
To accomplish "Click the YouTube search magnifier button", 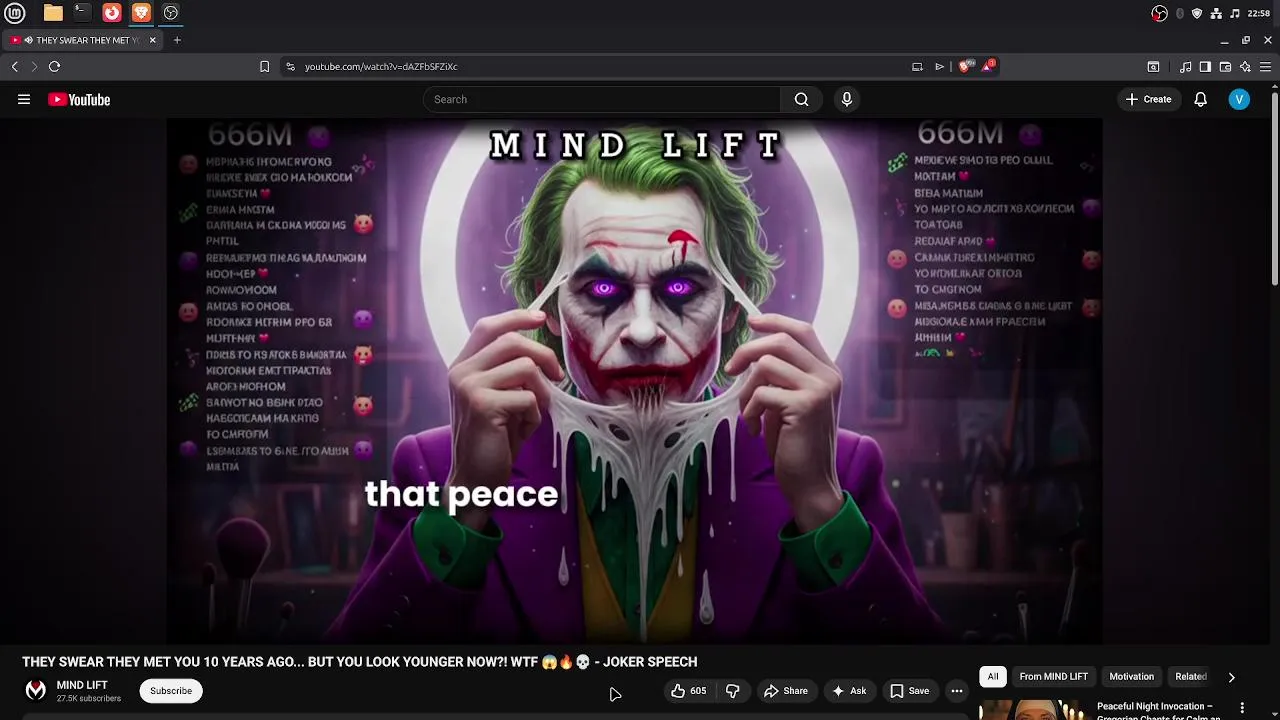I will pos(801,99).
